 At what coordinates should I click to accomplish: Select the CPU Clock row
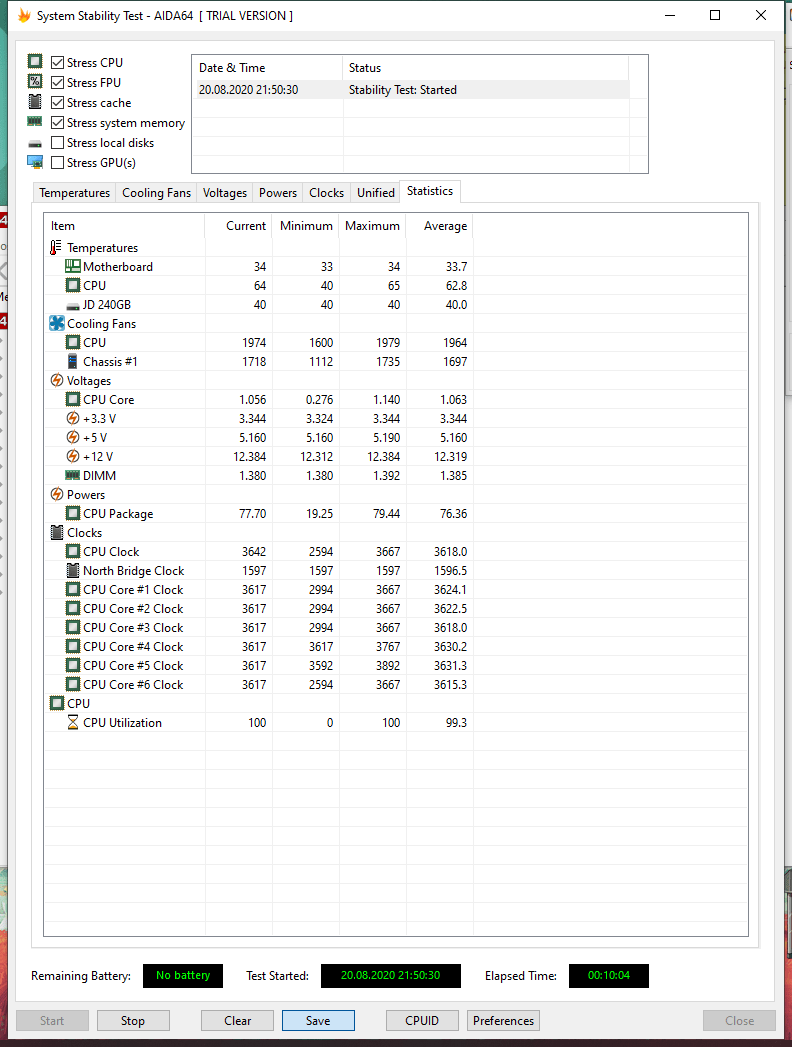(258, 552)
